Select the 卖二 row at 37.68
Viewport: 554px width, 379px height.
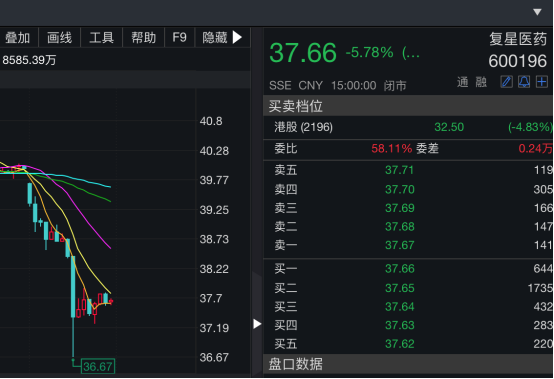coord(408,227)
